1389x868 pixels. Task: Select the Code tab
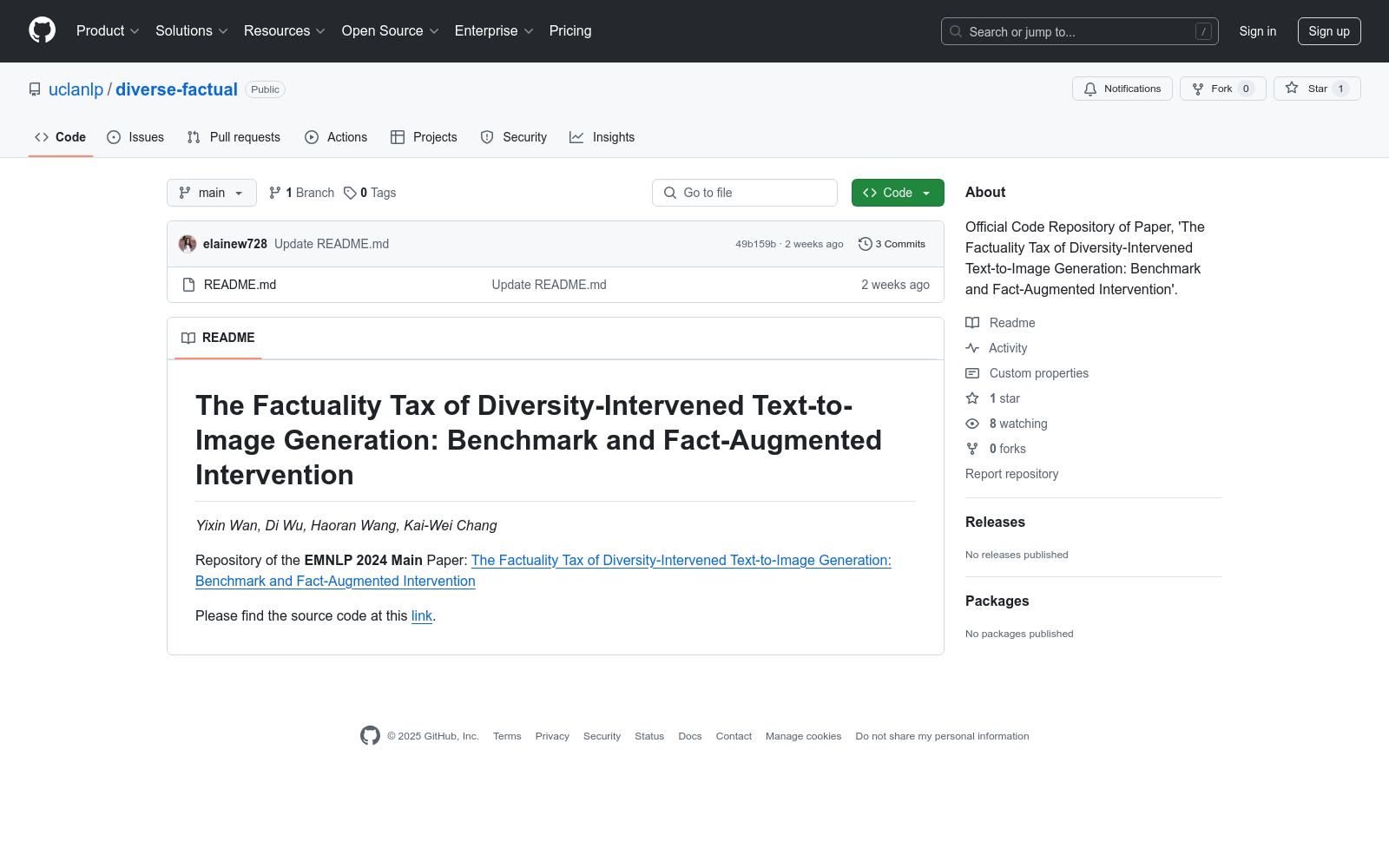(61, 137)
